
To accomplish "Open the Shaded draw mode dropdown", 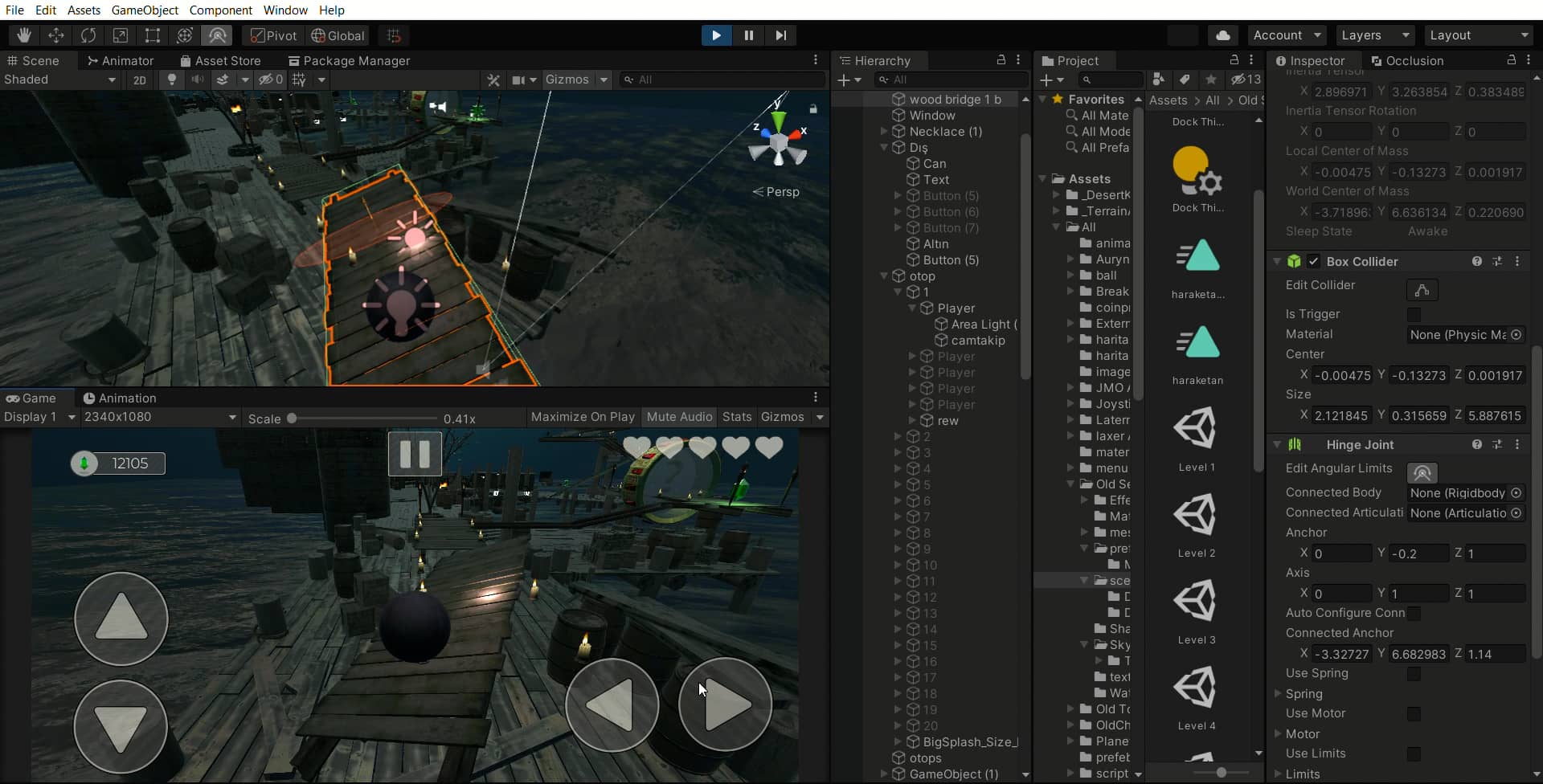I will [x=60, y=80].
